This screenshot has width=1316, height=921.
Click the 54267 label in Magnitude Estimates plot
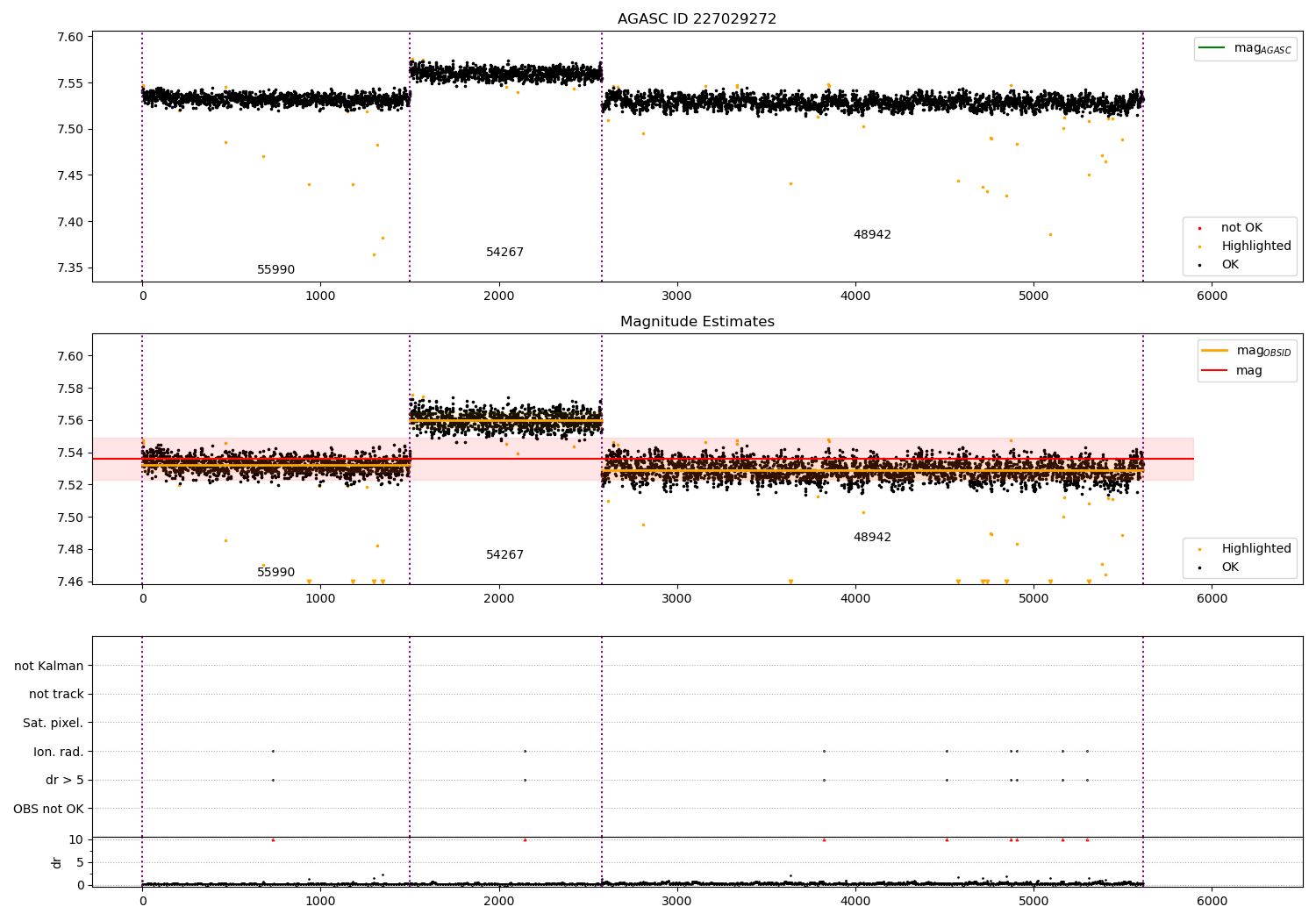click(504, 555)
